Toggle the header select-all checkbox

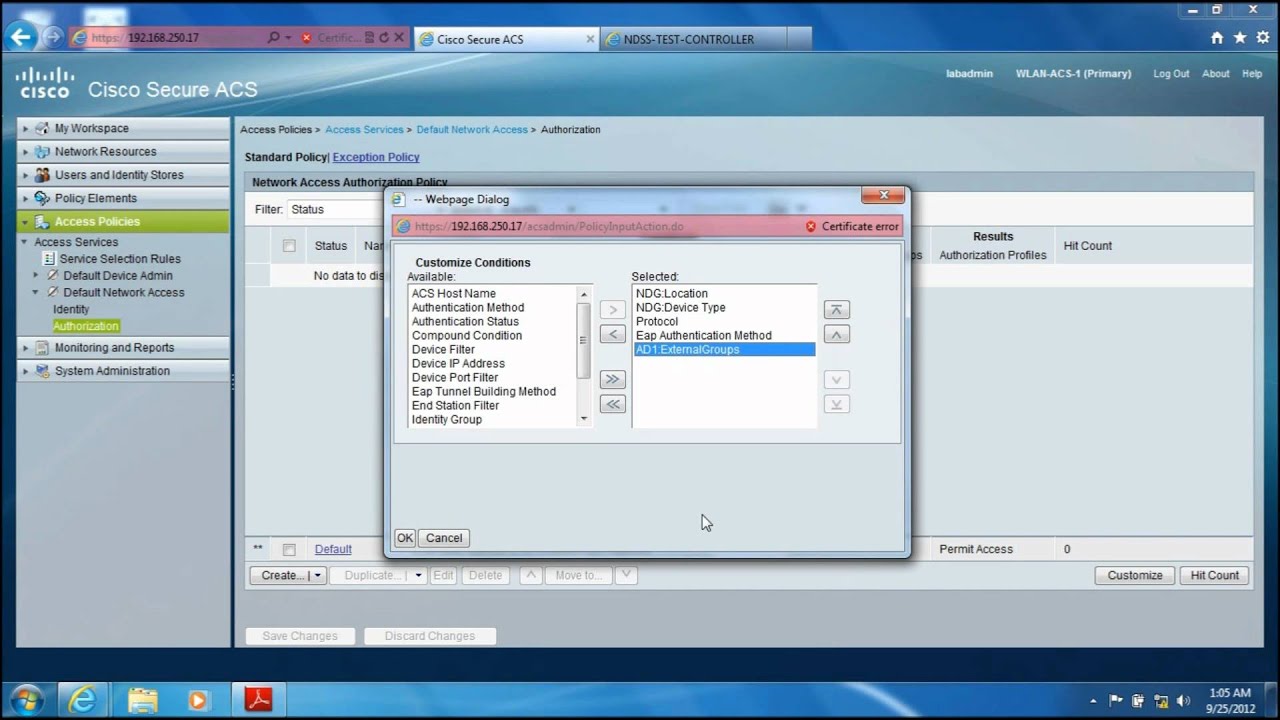289,246
